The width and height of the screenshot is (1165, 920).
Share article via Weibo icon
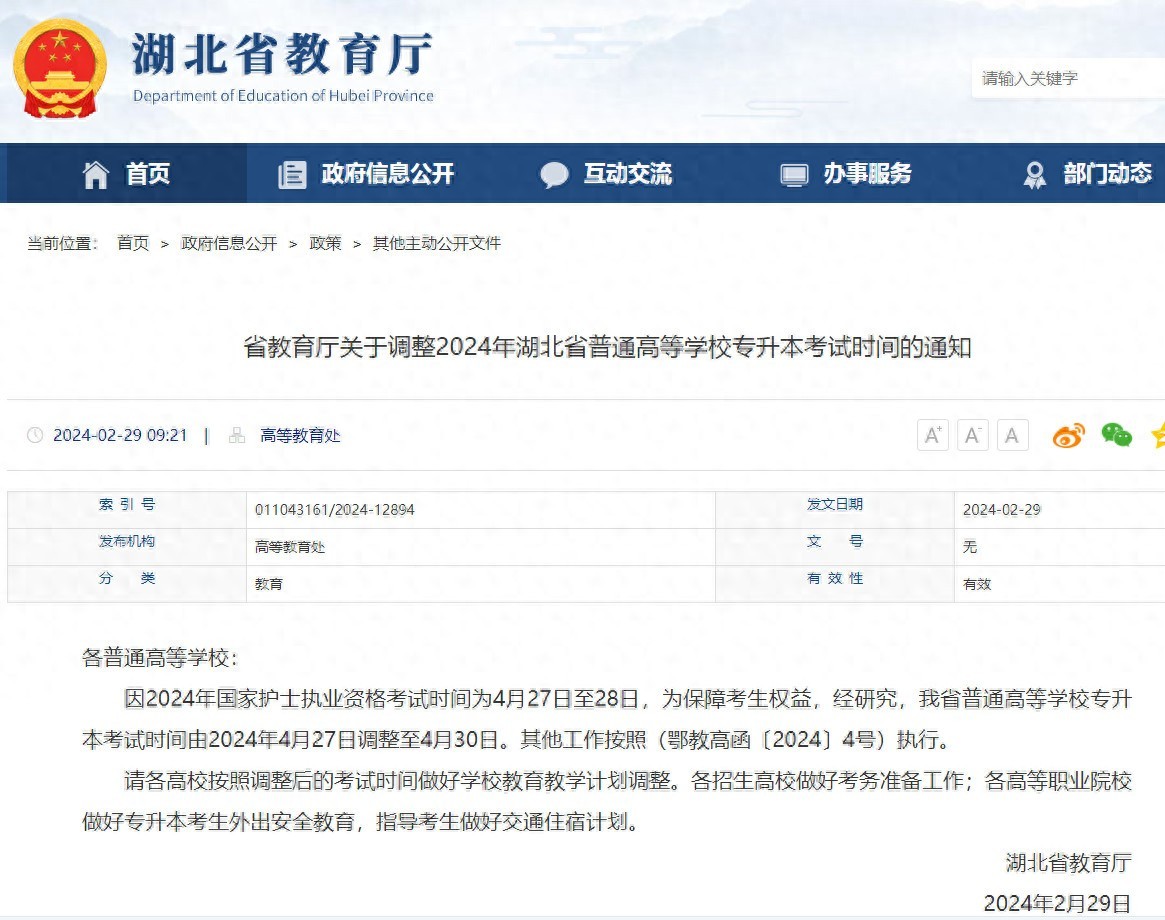[x=1068, y=435]
